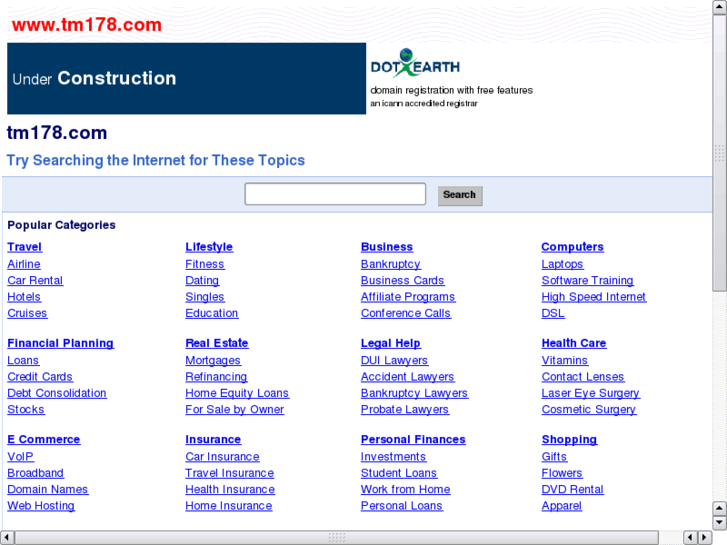Click the vertical scrollbar up arrow
This screenshot has height=545, width=727.
[x=719, y=7]
